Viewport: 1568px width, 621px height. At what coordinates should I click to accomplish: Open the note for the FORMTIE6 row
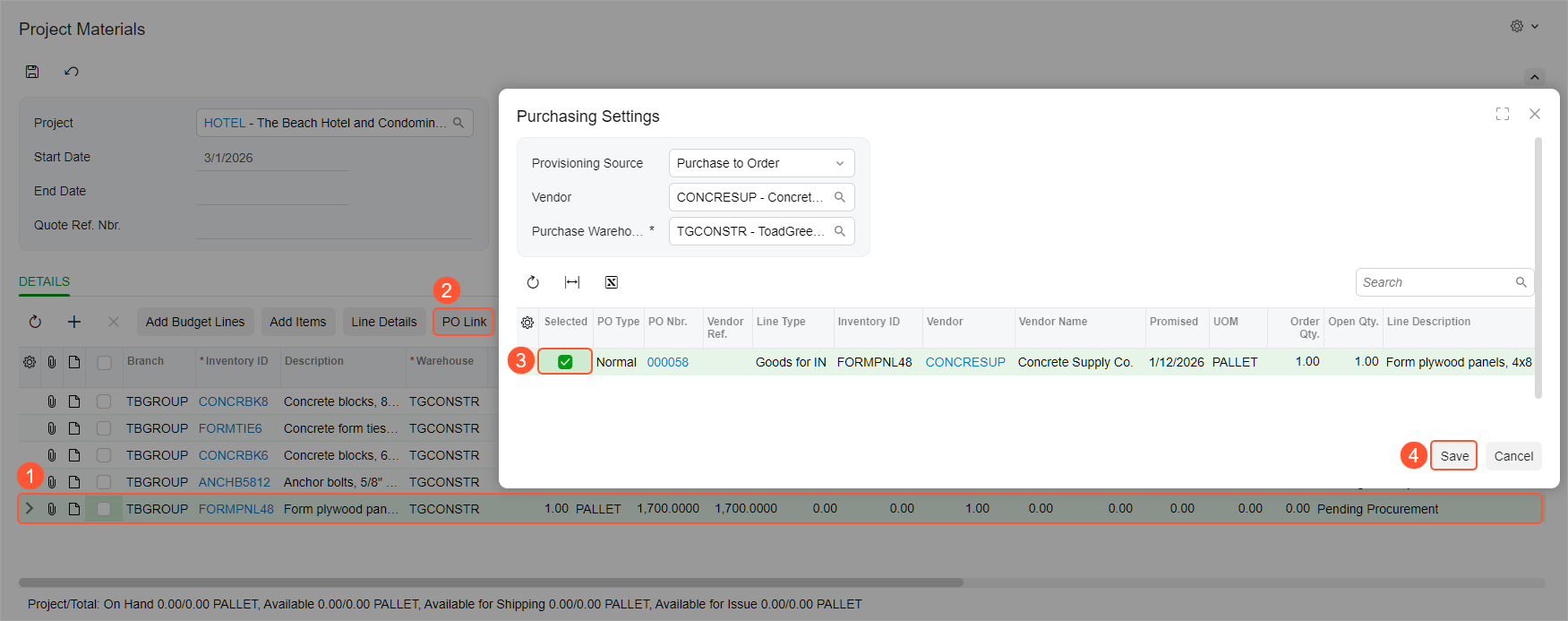[x=74, y=428]
